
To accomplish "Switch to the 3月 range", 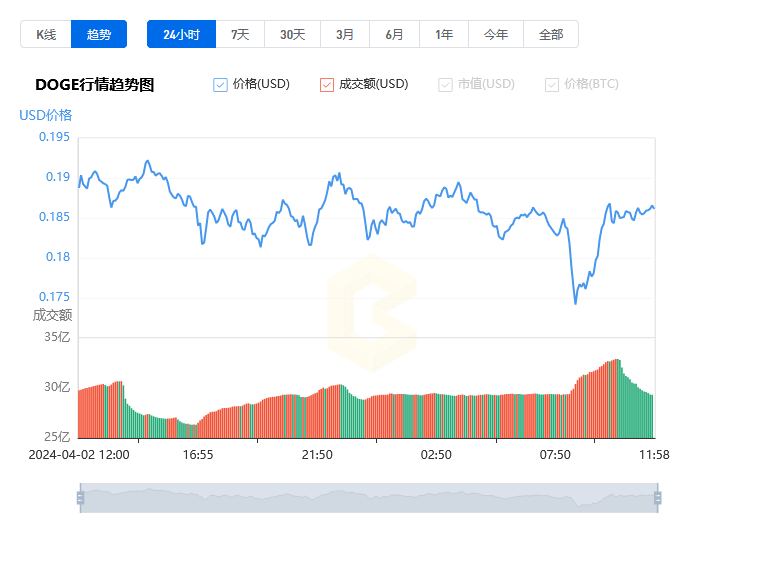I will (x=345, y=34).
